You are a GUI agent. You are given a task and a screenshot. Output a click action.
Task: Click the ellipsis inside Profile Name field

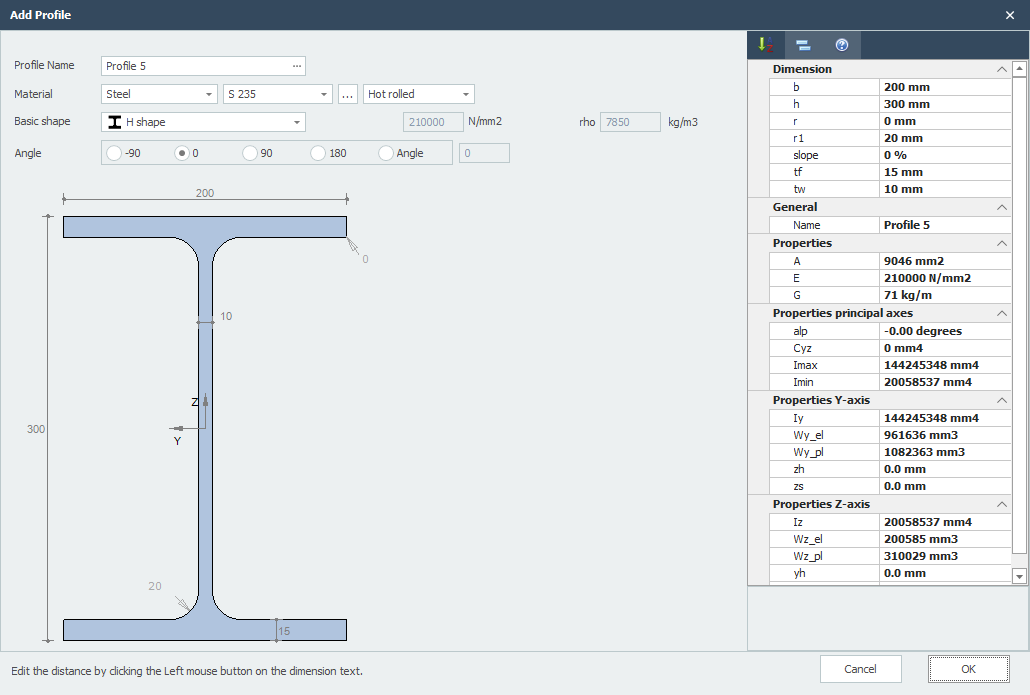[297, 66]
